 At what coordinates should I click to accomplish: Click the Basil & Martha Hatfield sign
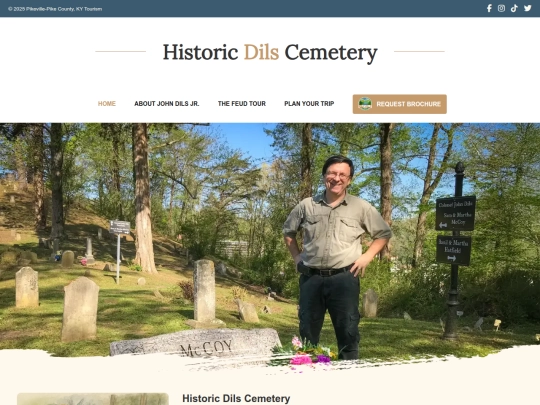(453, 250)
